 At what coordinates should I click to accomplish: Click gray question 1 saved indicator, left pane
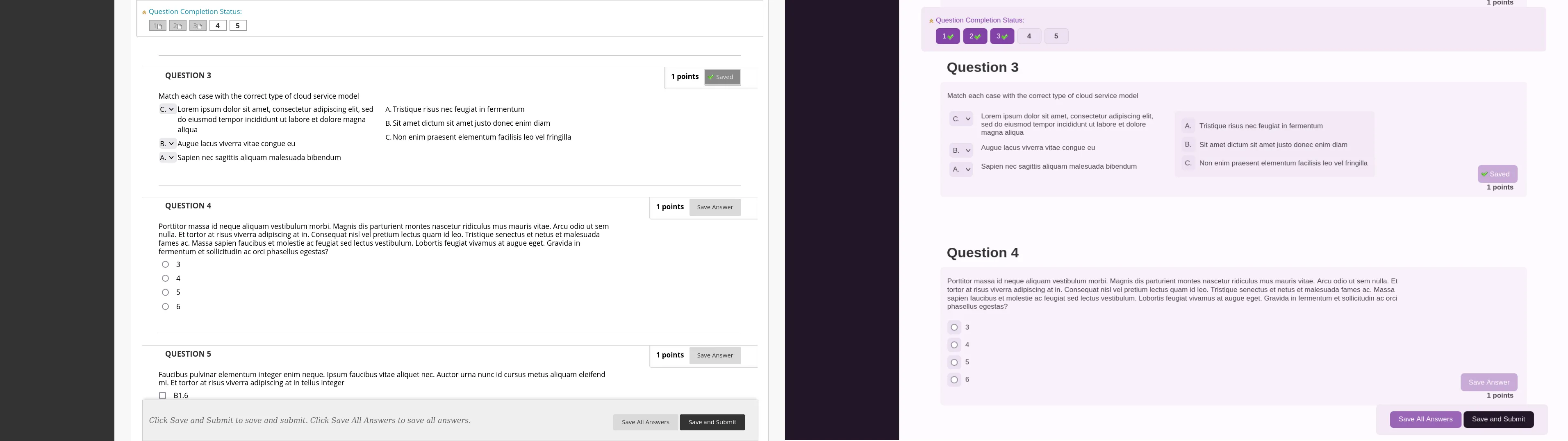click(x=158, y=25)
